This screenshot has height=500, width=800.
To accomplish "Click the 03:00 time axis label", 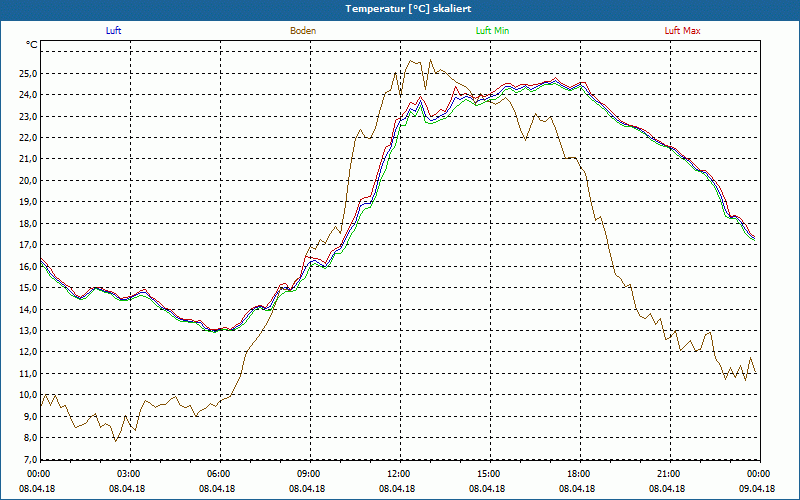I will pos(128,474).
